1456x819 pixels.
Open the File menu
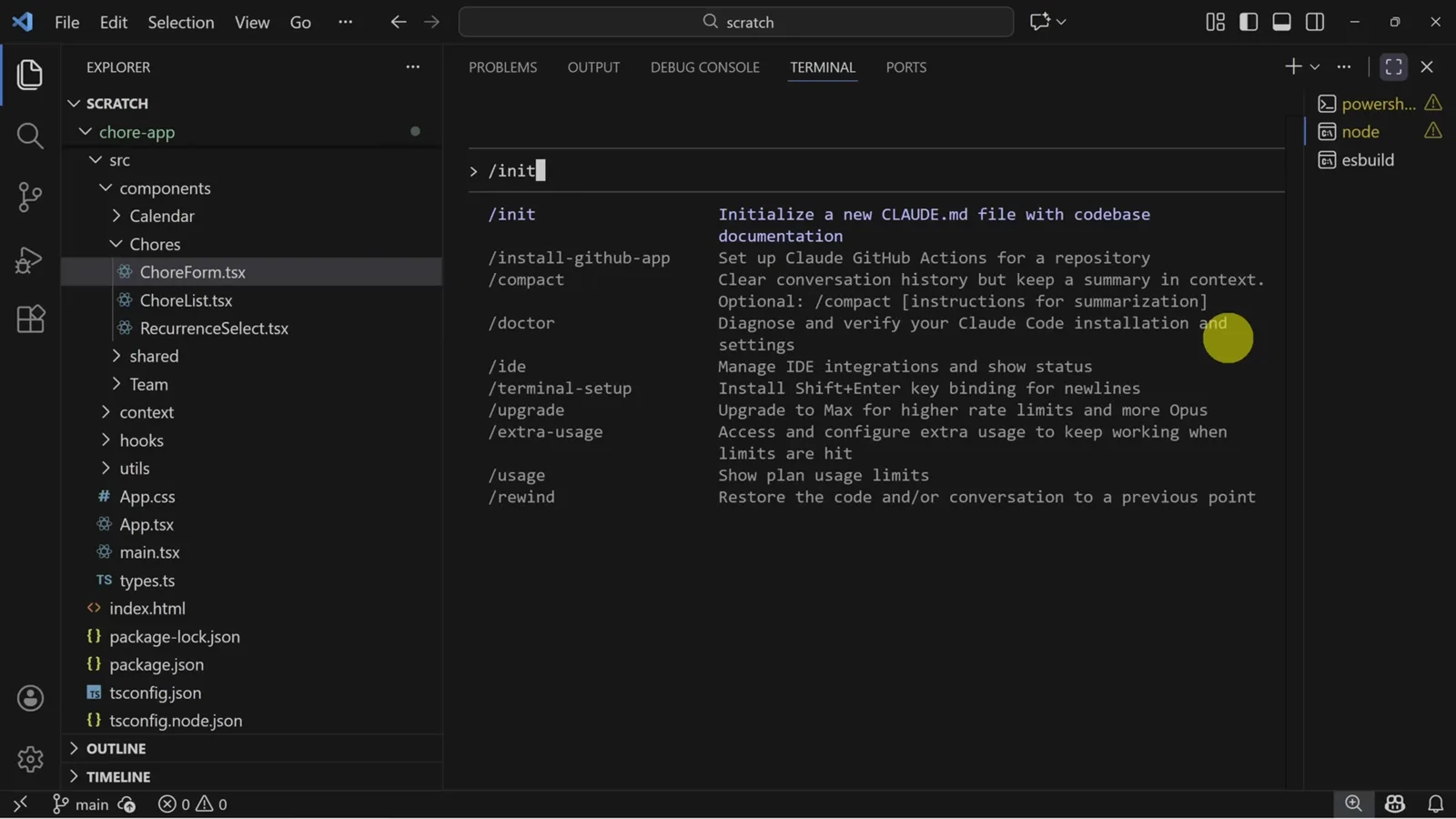[67, 22]
